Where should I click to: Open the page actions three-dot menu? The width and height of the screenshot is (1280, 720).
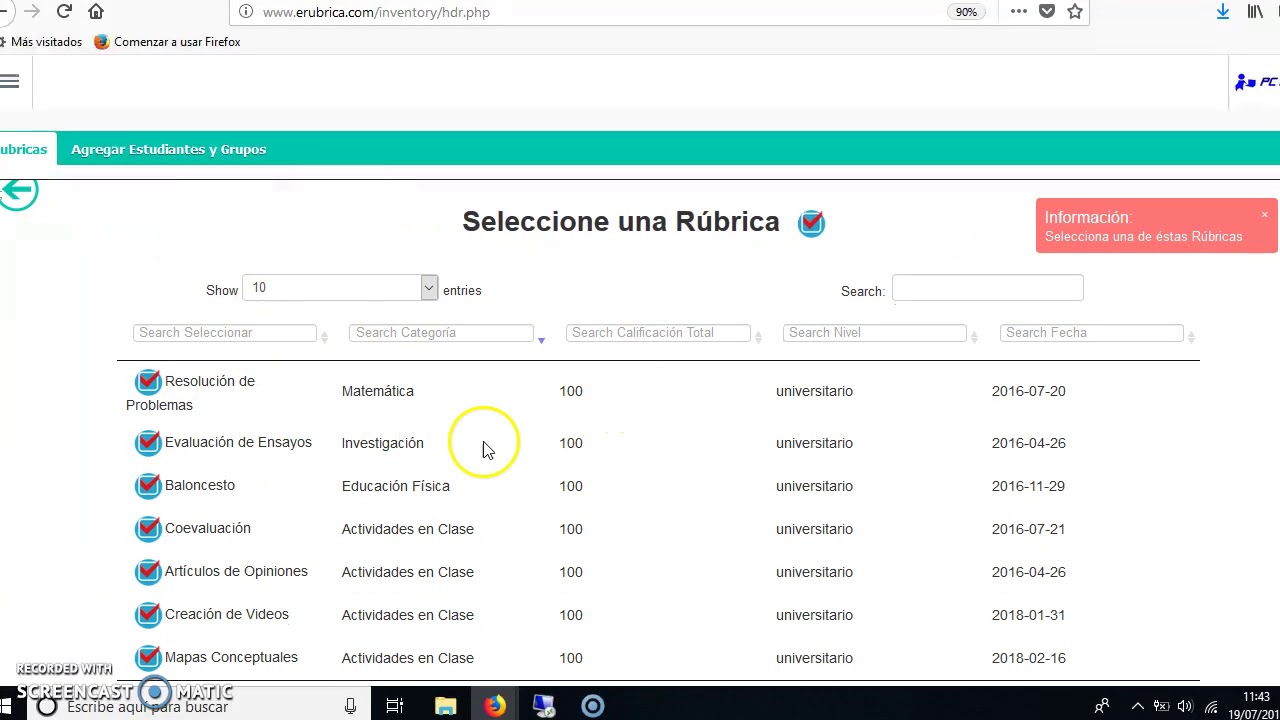click(x=1018, y=12)
